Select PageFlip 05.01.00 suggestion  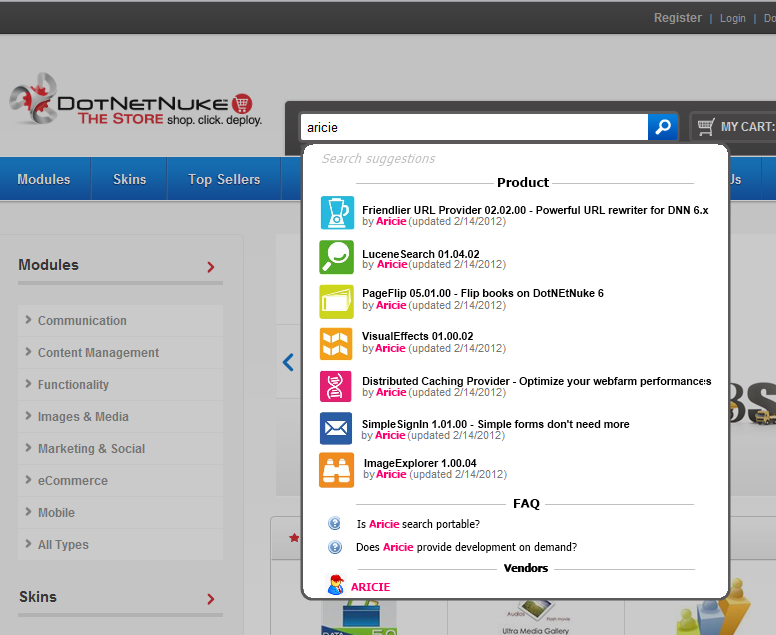pos(483,293)
